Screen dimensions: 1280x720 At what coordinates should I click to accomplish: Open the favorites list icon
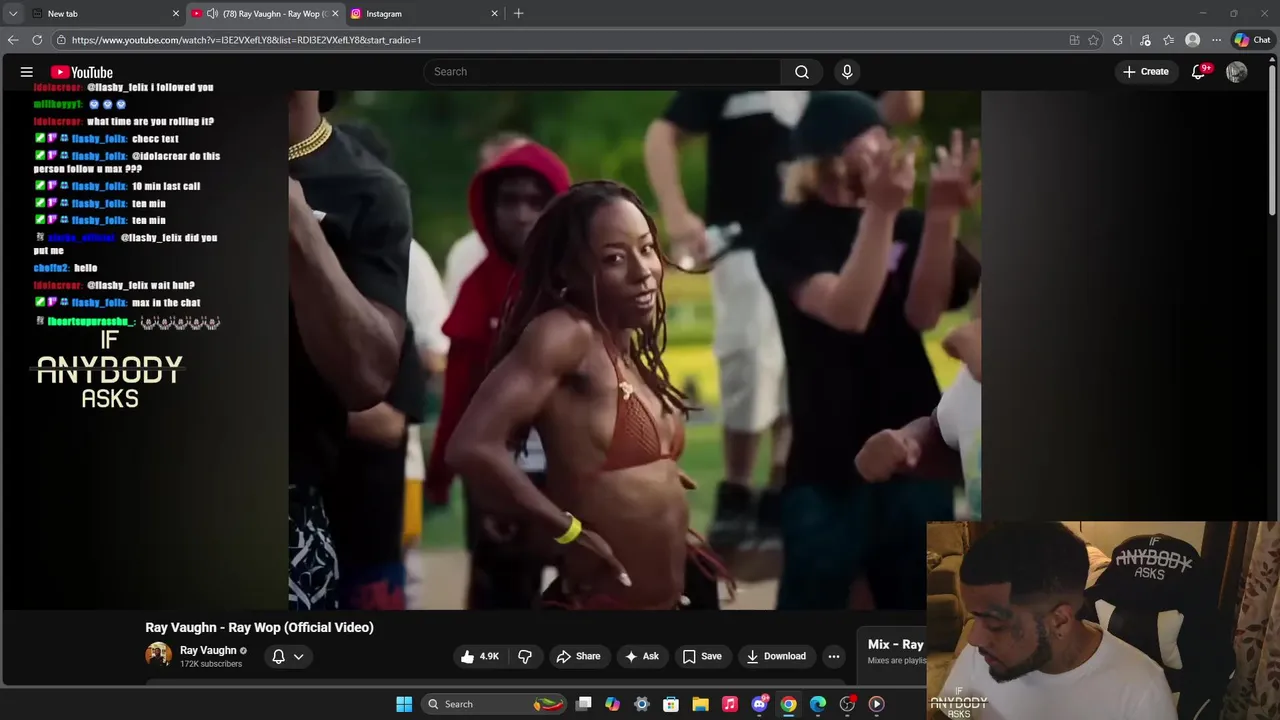pyautogui.click(x=1168, y=40)
